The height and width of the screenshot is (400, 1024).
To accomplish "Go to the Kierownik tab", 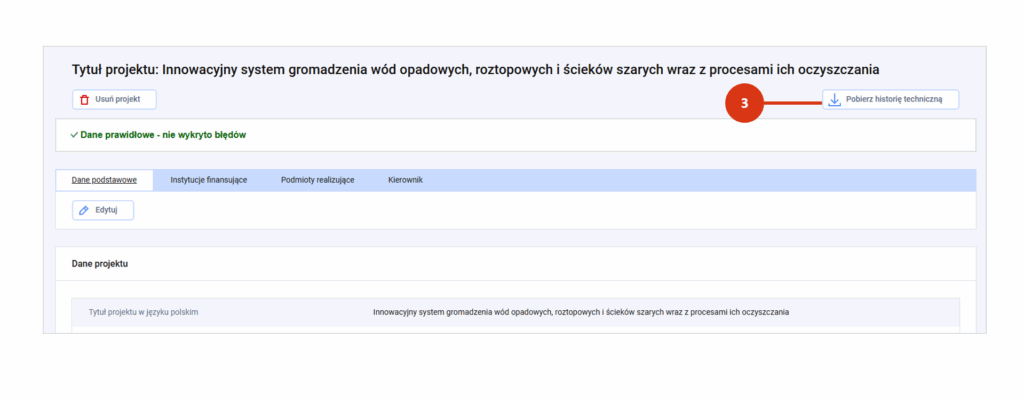I will pyautogui.click(x=406, y=180).
